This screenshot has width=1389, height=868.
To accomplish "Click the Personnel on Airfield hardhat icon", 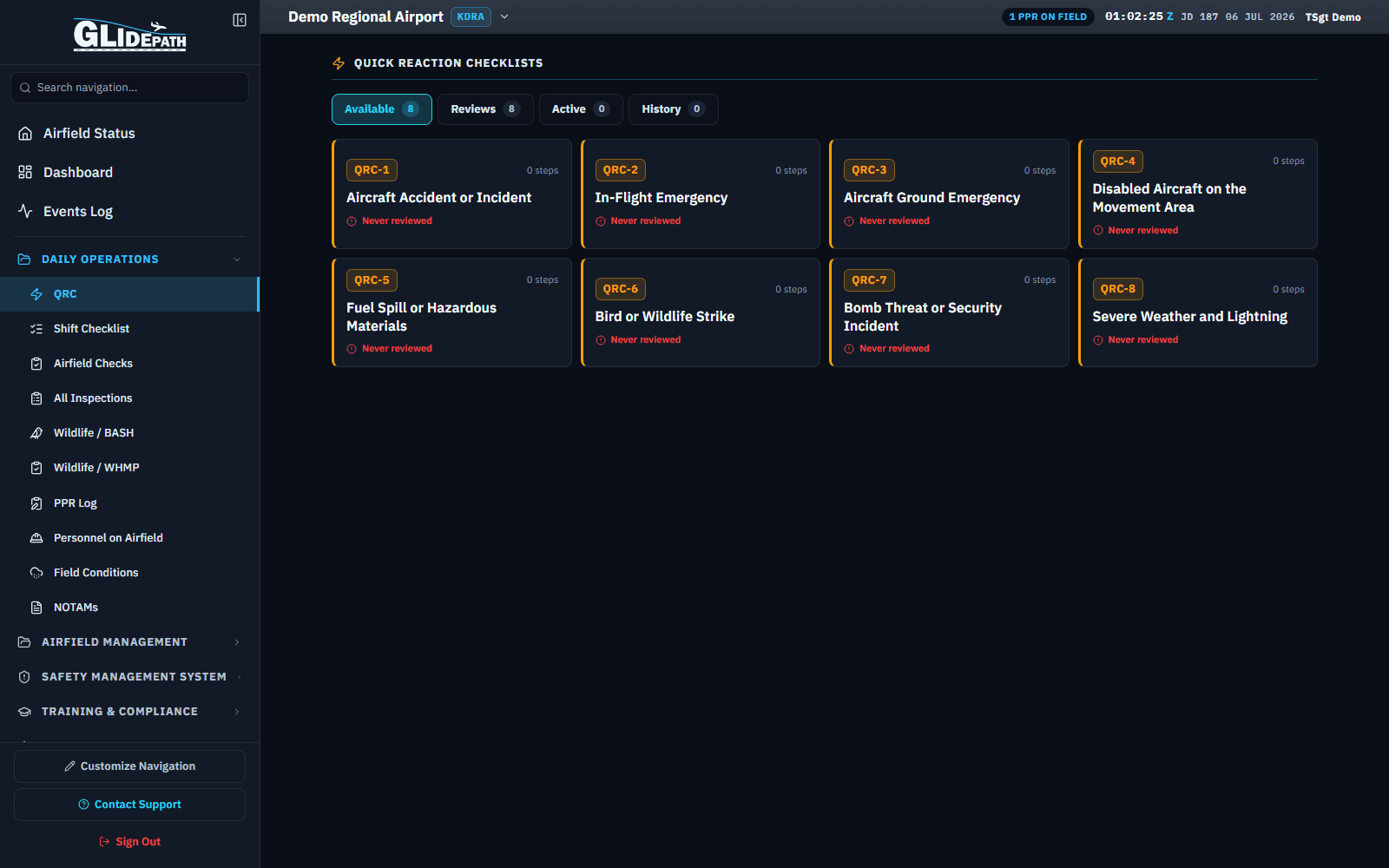I will pos(36,538).
